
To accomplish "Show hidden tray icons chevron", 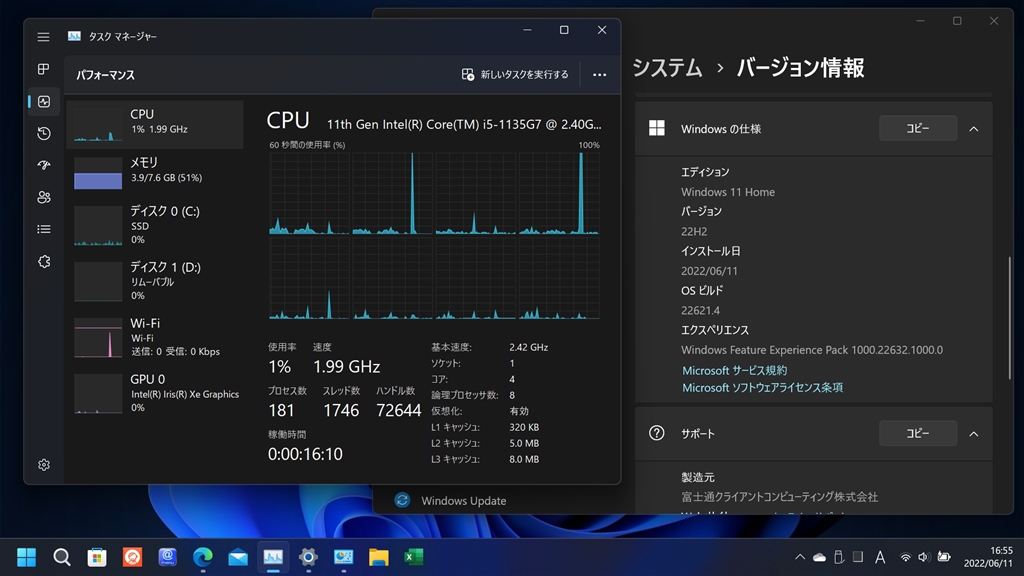I will coord(799,557).
